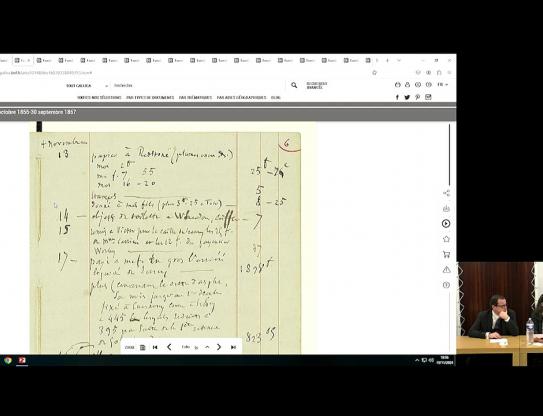Open the BLOG menu item
The width and height of the screenshot is (543, 416).
click(276, 98)
